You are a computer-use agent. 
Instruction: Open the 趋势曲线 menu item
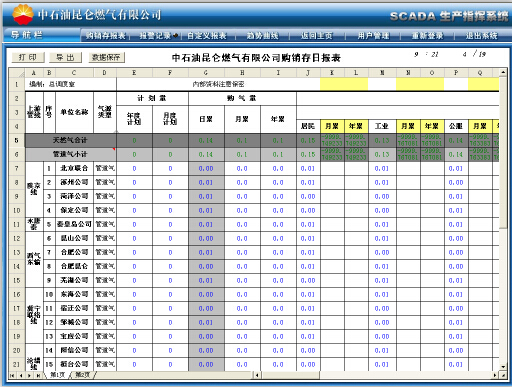point(262,35)
